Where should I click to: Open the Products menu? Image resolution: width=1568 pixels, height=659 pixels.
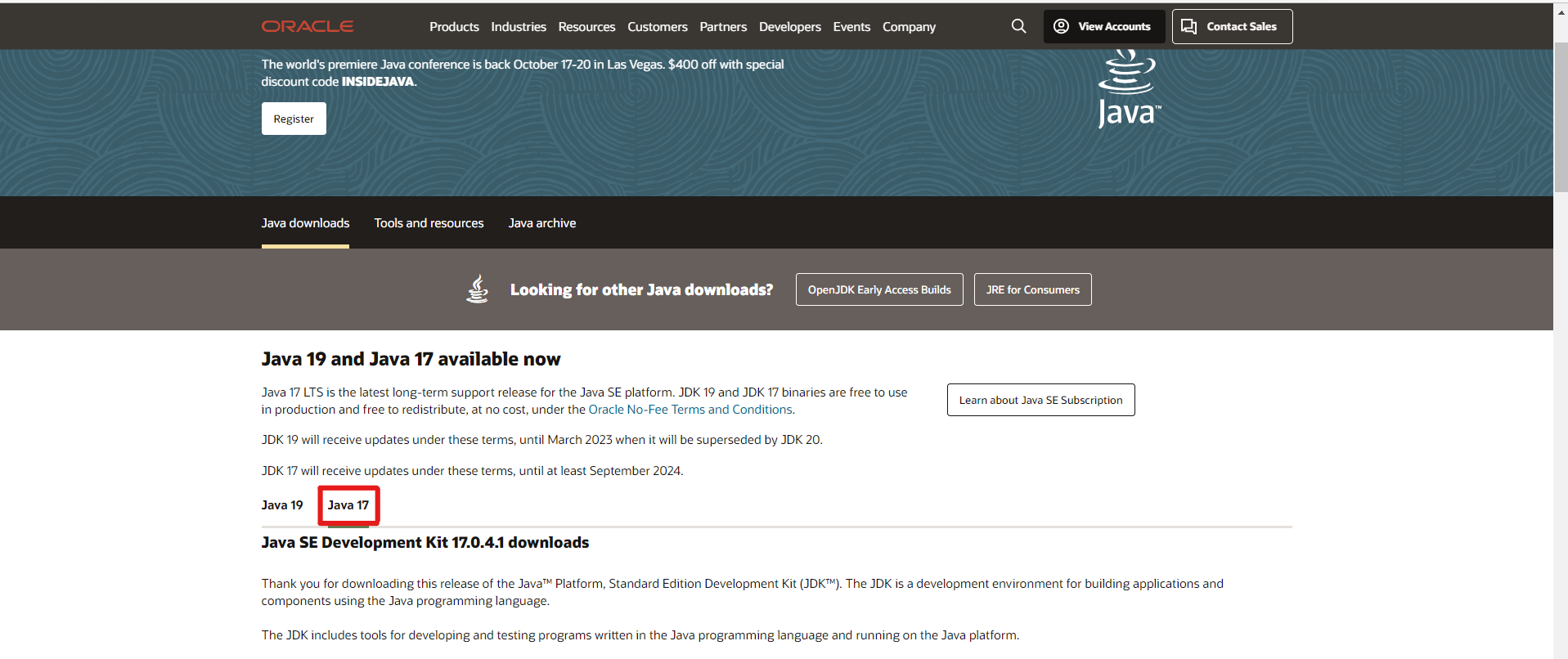pyautogui.click(x=454, y=26)
